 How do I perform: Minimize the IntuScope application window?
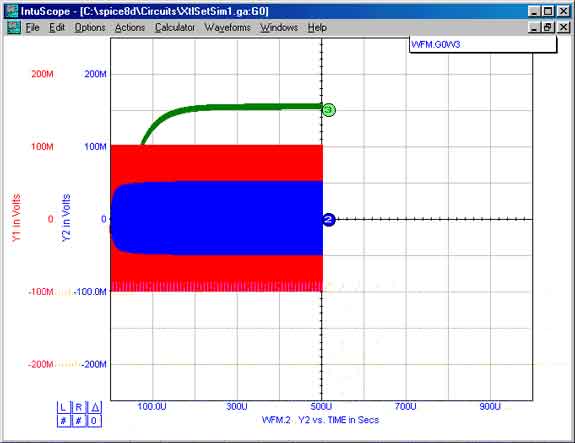click(534, 11)
